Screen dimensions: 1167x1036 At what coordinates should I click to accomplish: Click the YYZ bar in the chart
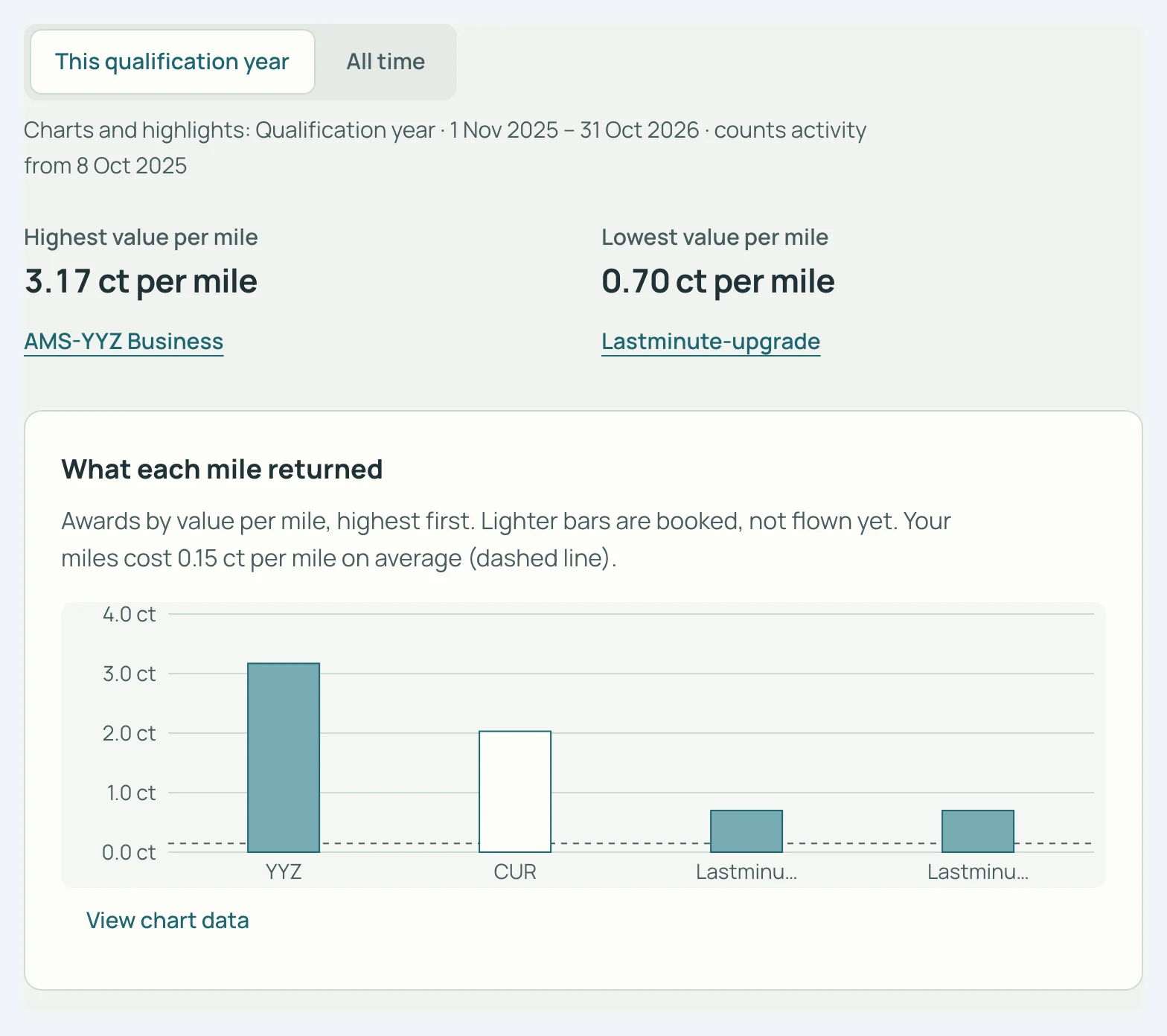[x=284, y=758]
